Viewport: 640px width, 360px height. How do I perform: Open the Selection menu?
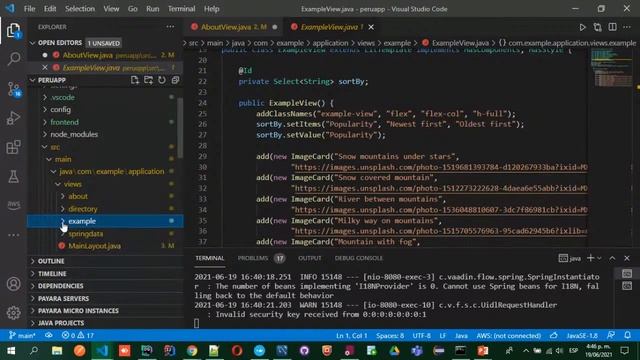(x=80, y=9)
